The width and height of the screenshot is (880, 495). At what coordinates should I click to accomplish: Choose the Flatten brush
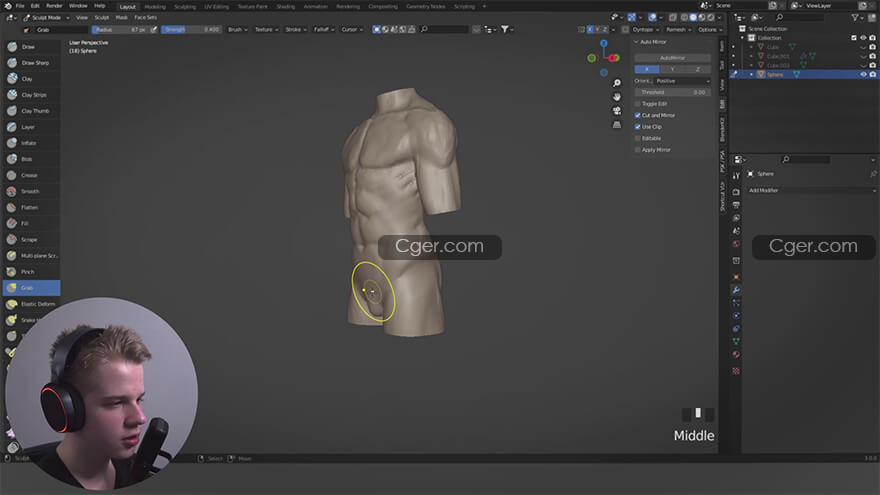click(x=31, y=208)
